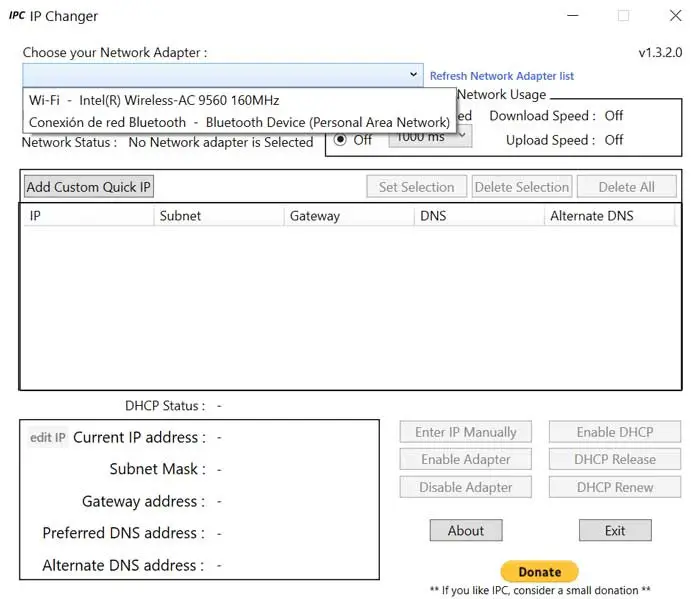Click the yellow Donate button

pyautogui.click(x=539, y=572)
